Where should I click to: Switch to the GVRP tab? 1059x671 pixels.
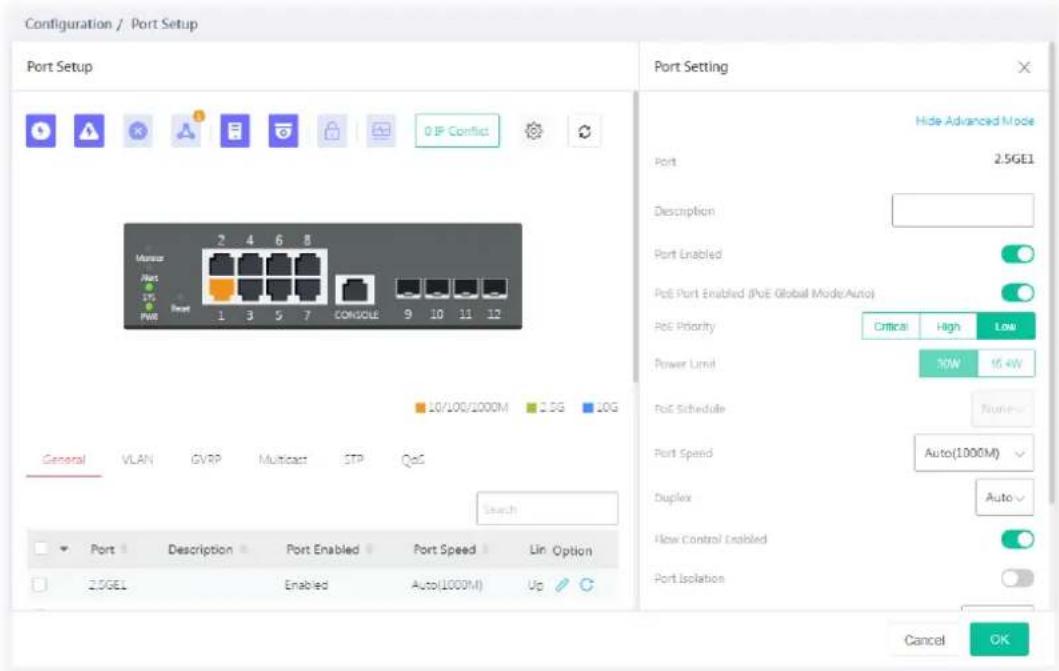(x=206, y=460)
